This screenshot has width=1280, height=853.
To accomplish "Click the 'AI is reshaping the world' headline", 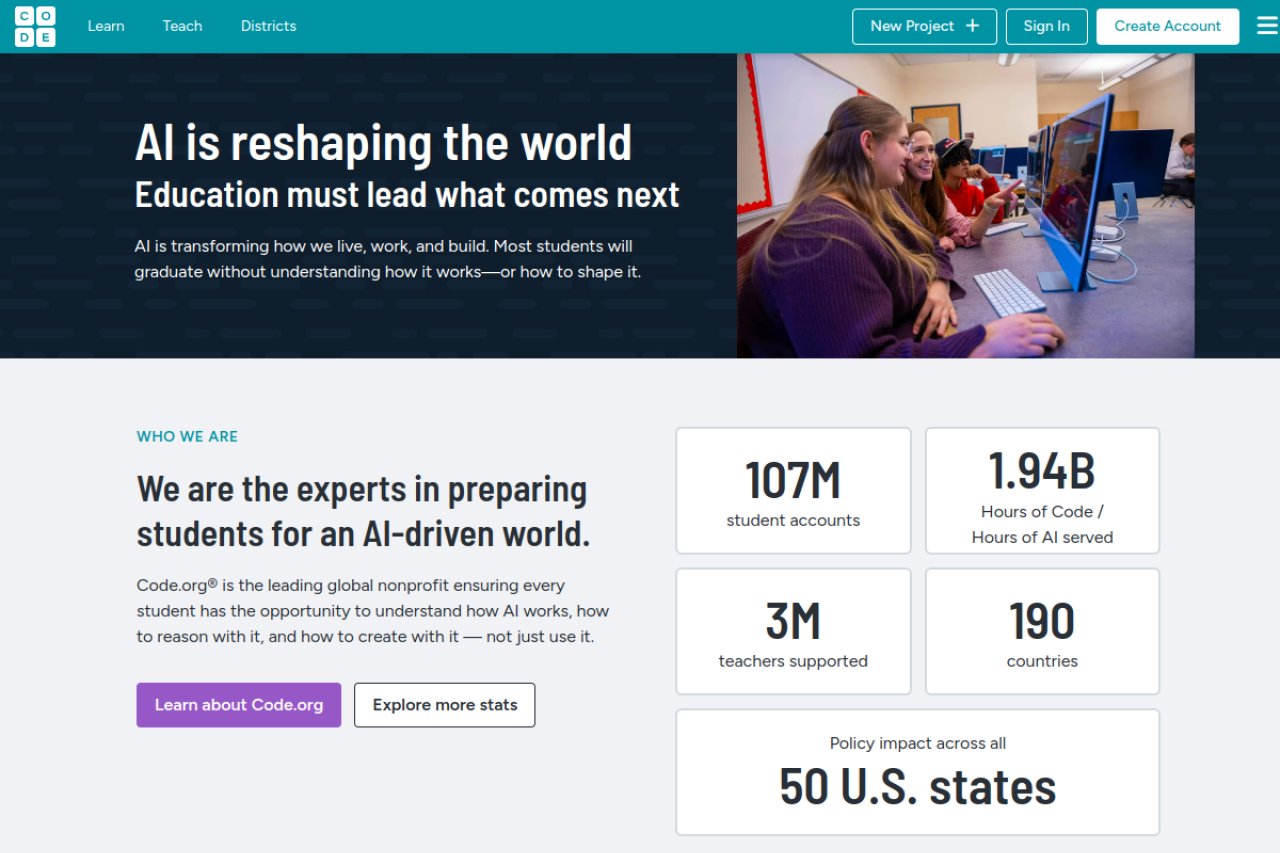I will [x=383, y=142].
